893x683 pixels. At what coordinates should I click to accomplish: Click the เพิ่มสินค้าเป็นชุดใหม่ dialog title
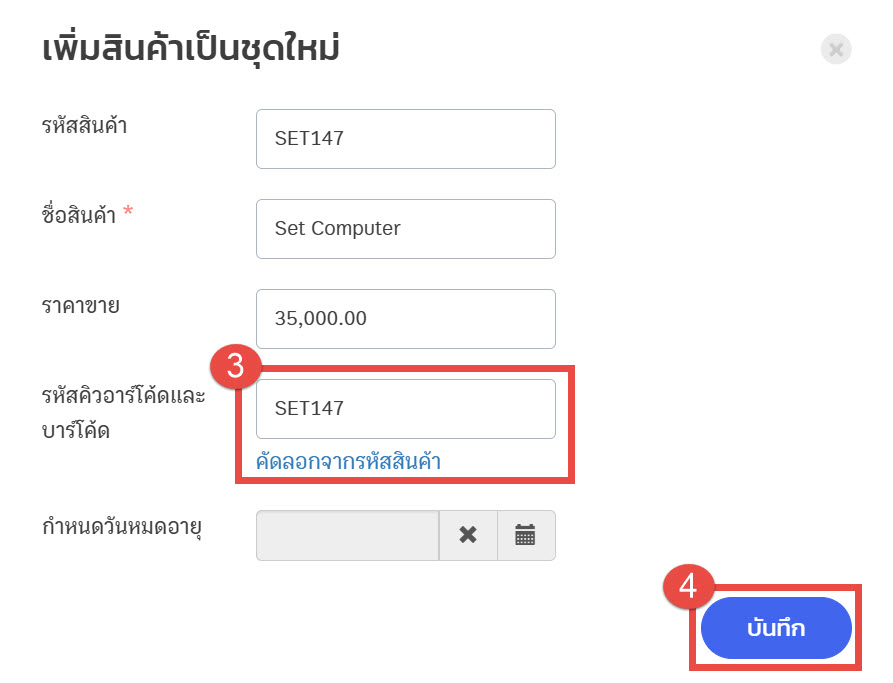tap(191, 48)
